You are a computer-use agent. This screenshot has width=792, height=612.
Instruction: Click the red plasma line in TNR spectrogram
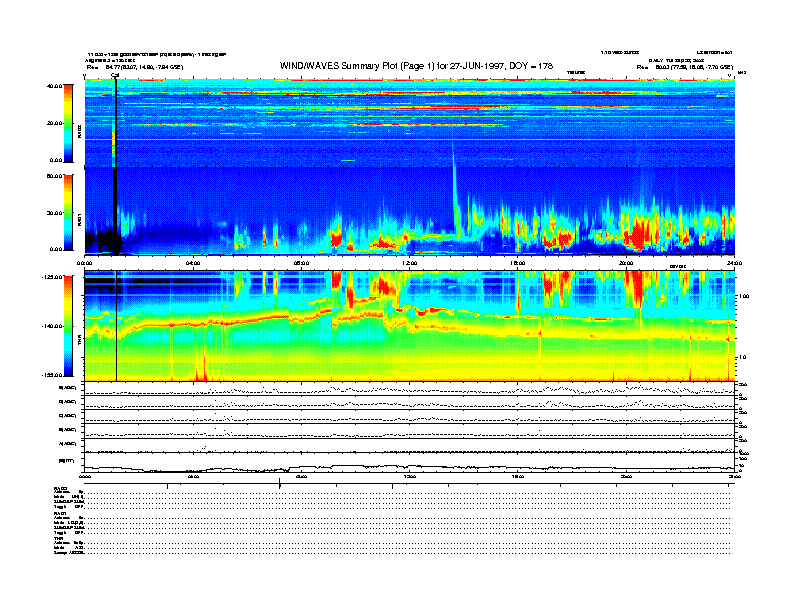242,320
